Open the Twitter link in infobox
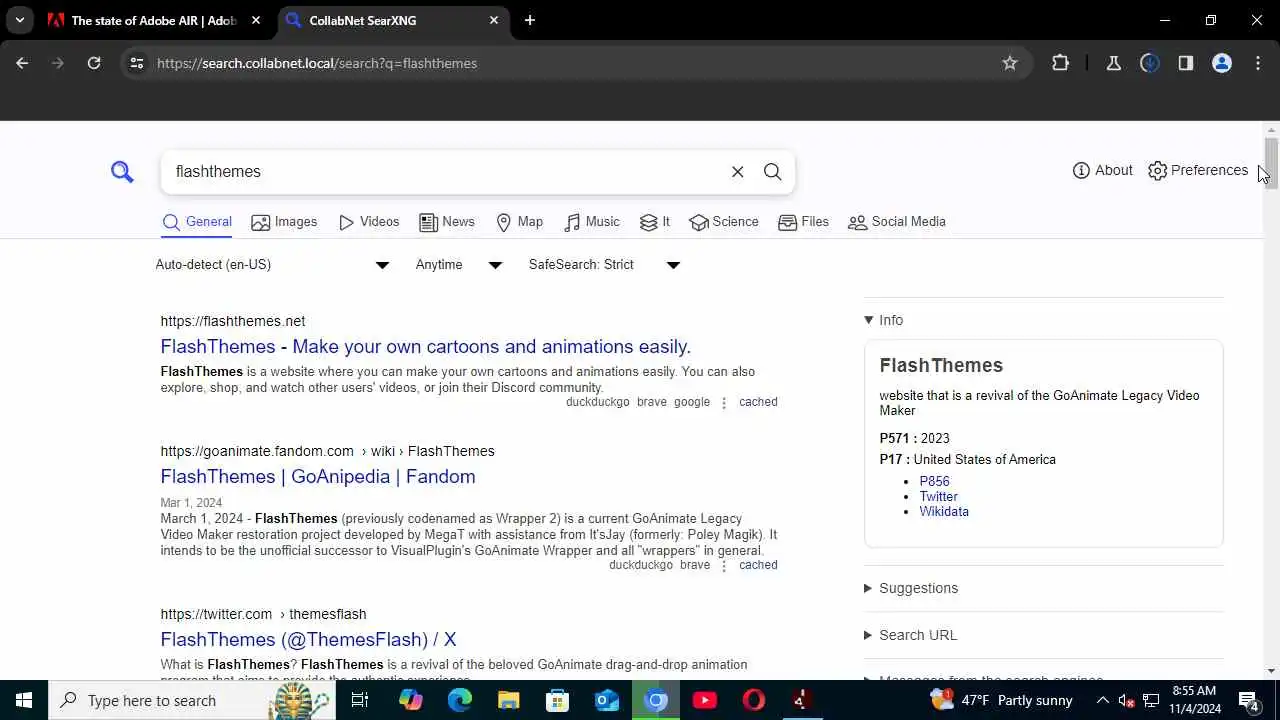The image size is (1280, 720). click(939, 496)
